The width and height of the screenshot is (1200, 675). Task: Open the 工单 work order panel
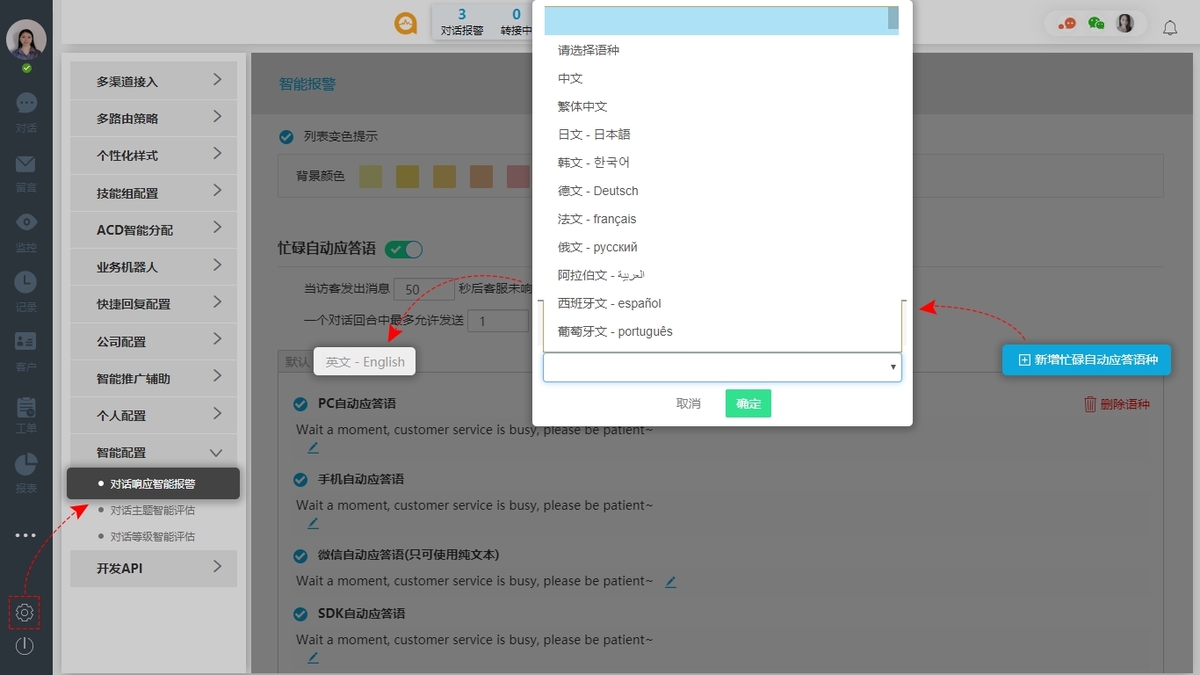tap(25, 412)
